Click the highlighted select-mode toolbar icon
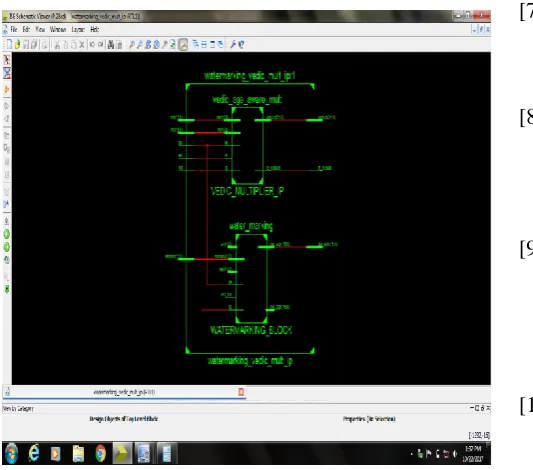Viewport: 533px width, 470px height. 183,45
